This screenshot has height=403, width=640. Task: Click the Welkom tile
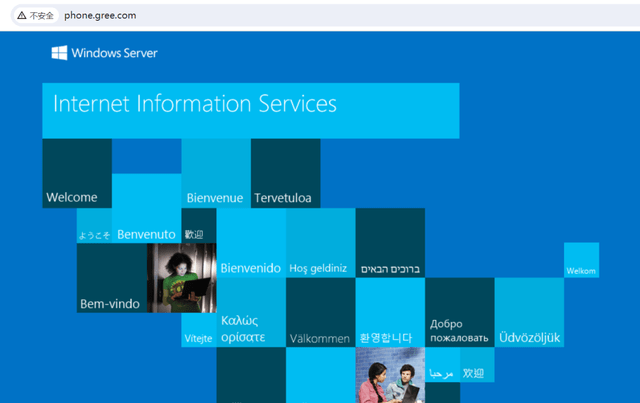pos(582,260)
